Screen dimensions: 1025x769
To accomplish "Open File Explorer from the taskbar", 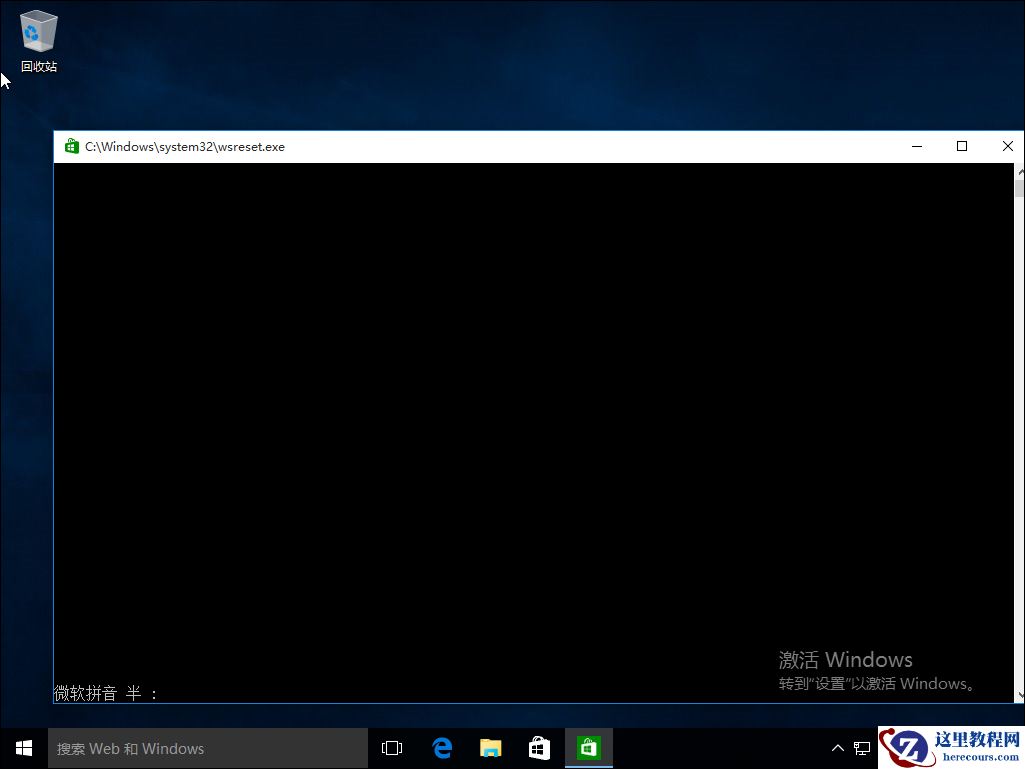I will [489, 747].
